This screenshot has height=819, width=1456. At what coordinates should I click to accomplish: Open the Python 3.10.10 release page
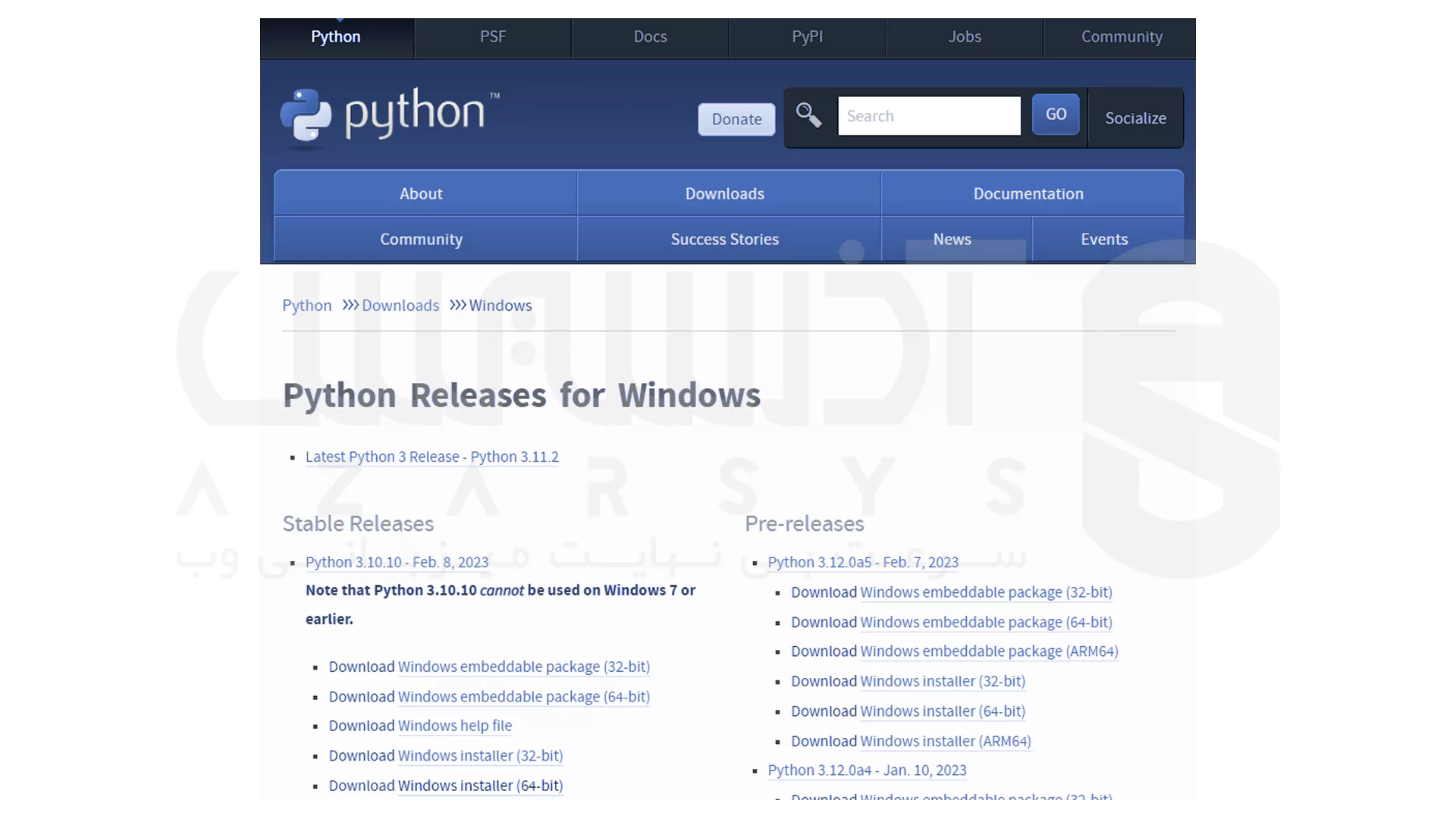[x=396, y=562]
